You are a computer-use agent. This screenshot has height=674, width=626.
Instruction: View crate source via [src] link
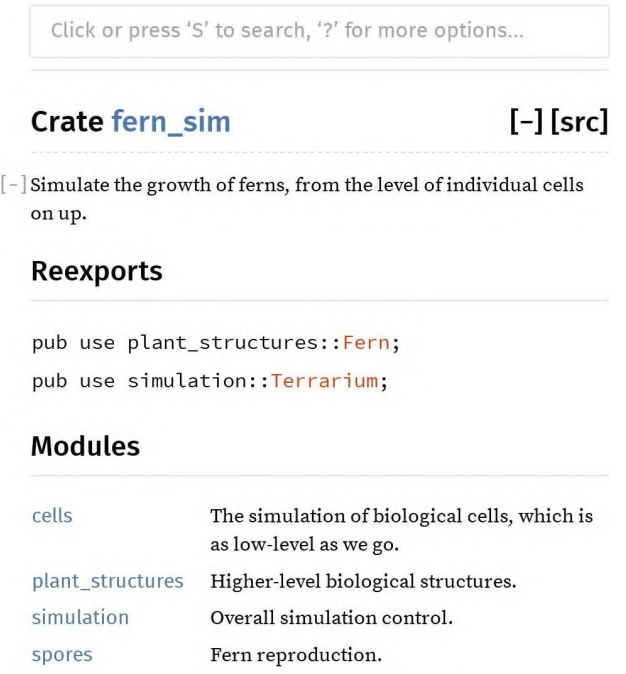(x=580, y=122)
